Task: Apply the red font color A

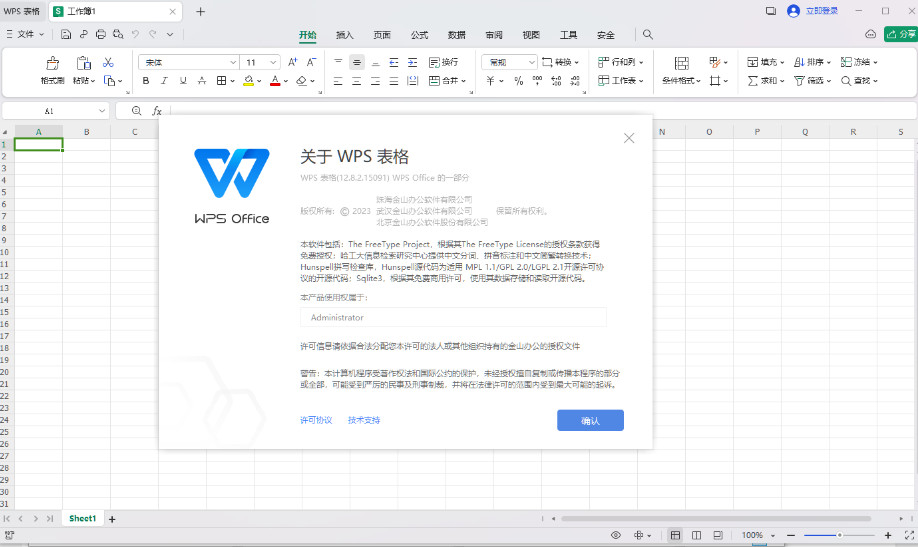Action: [x=275, y=81]
